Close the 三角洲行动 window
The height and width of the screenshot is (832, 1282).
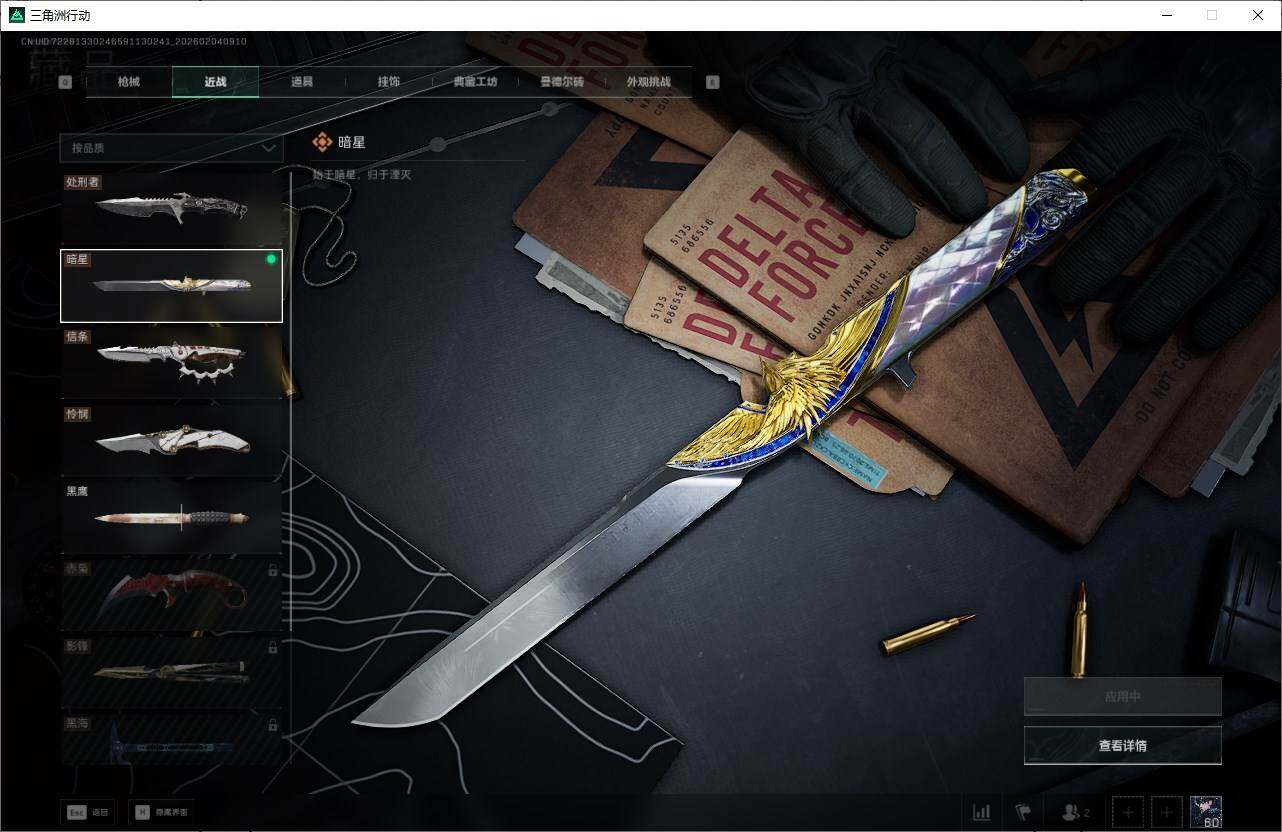click(x=1258, y=15)
